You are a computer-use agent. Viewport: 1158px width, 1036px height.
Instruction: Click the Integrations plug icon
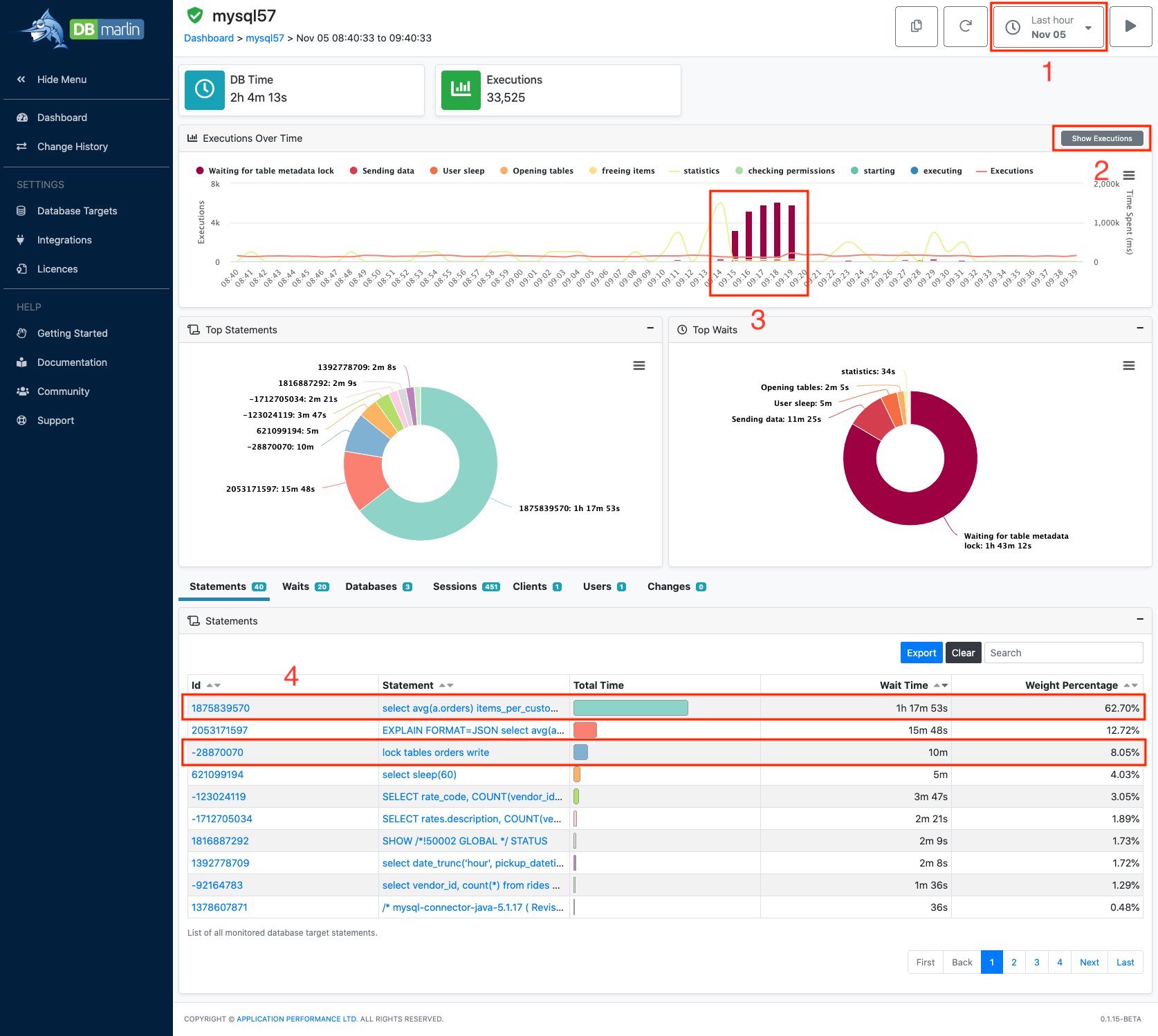21,240
